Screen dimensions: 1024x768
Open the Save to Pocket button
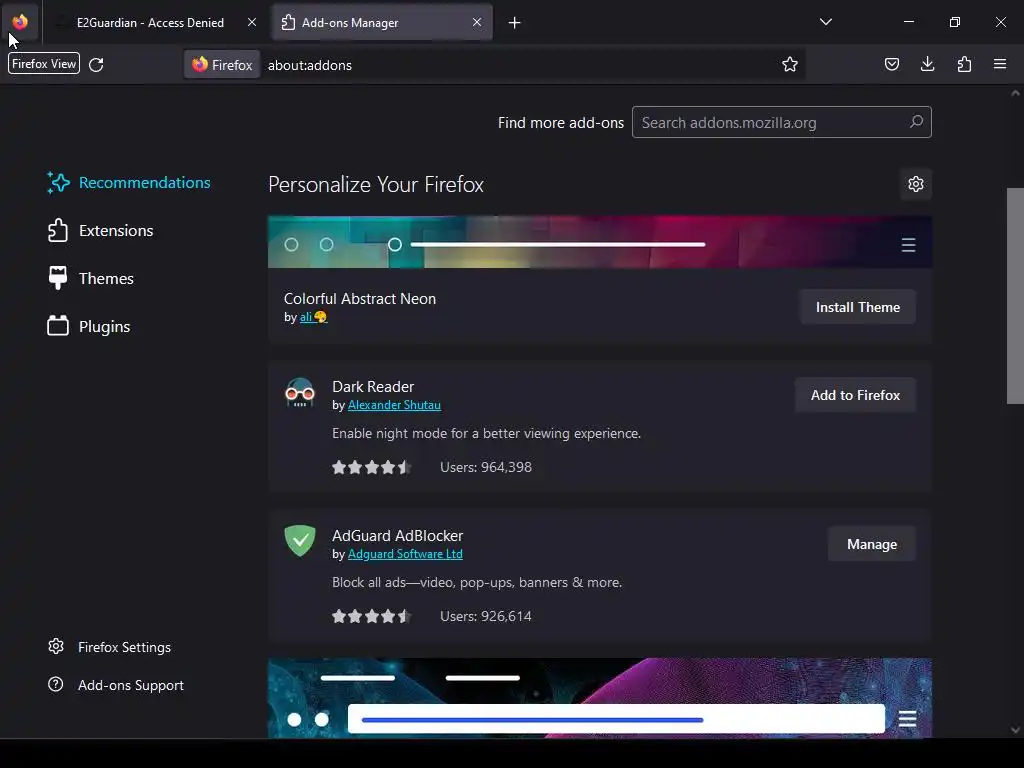tap(891, 64)
